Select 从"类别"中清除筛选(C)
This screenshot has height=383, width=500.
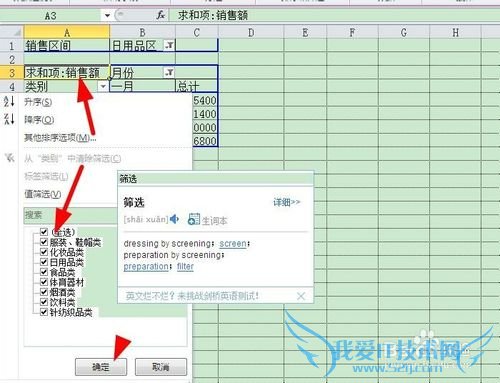click(x=73, y=159)
